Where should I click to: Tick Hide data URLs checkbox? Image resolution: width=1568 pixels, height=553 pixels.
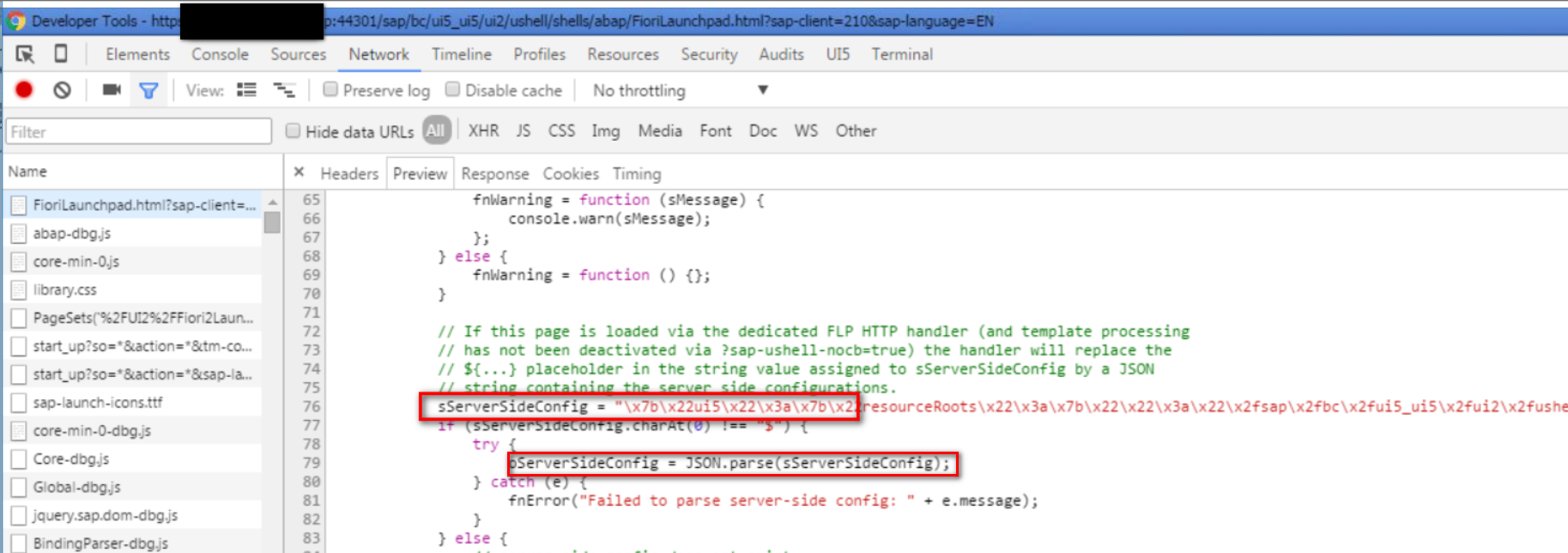point(293,131)
